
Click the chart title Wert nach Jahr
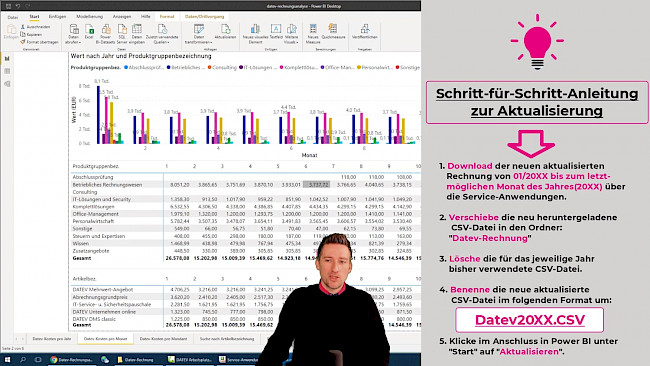point(141,56)
